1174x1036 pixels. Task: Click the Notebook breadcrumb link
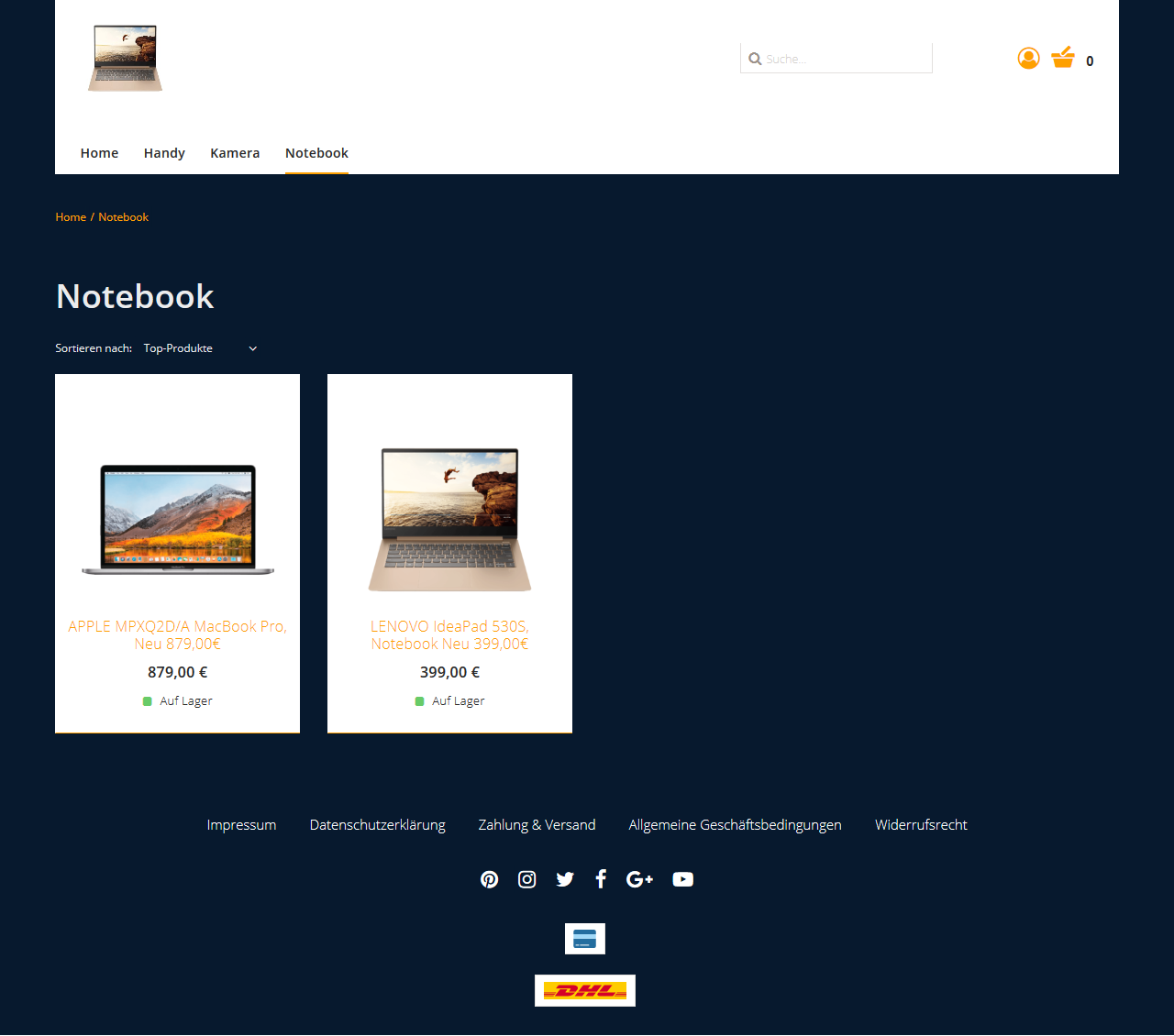click(123, 217)
